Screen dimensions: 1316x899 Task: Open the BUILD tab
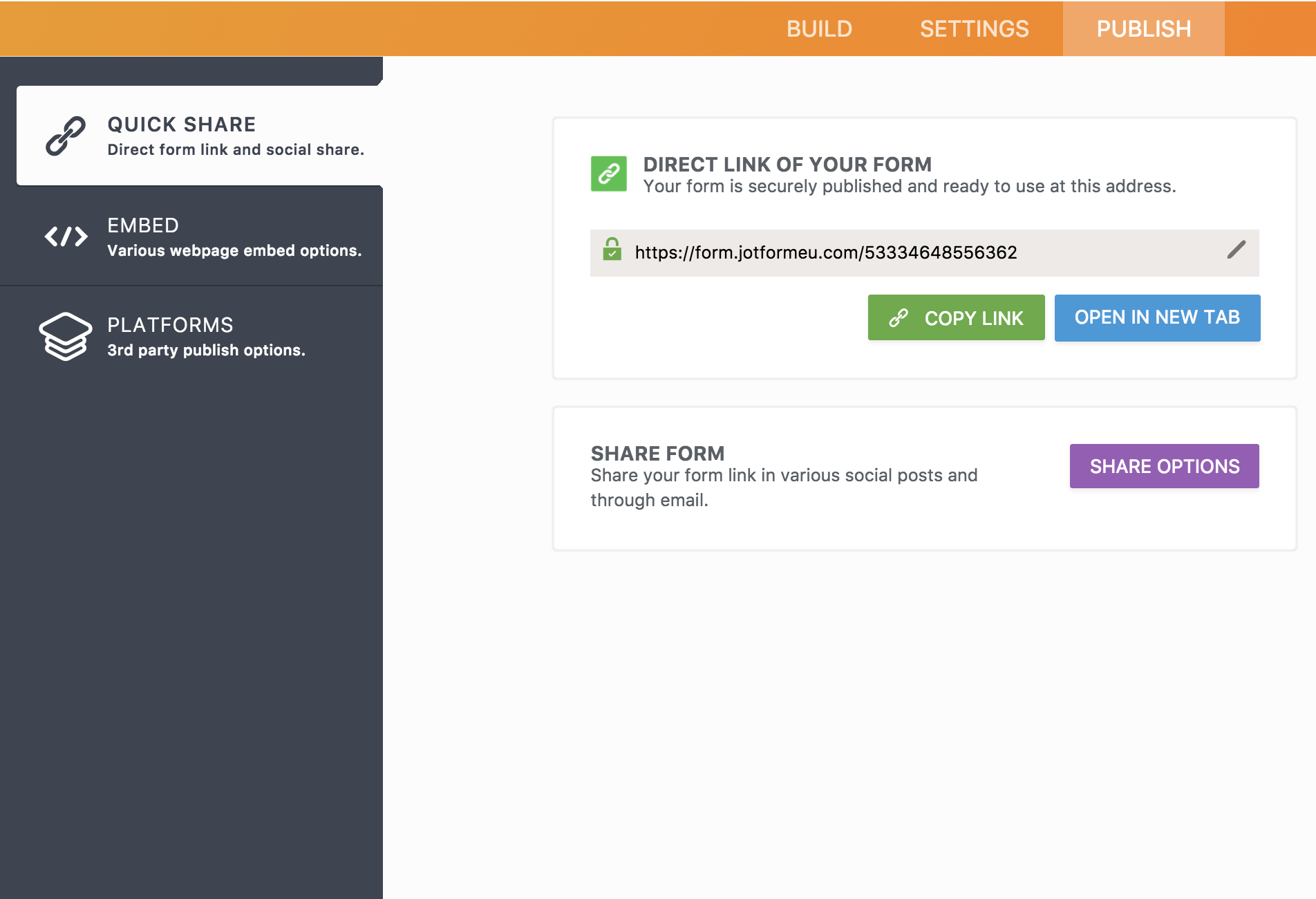819,29
